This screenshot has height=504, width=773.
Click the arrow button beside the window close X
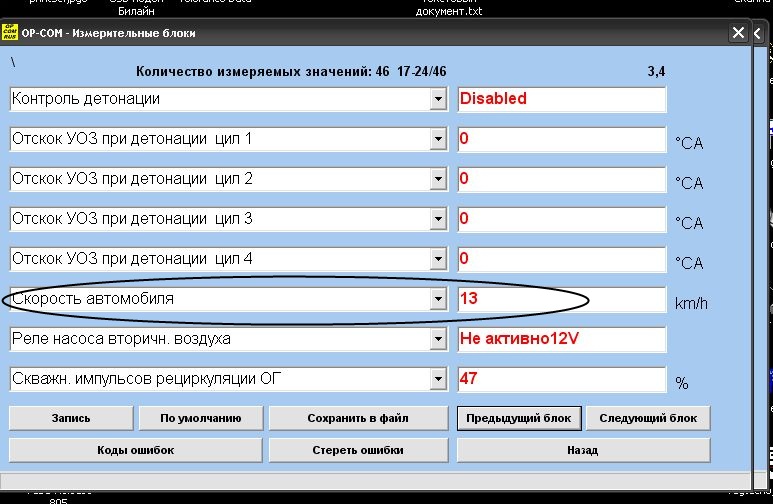758,33
